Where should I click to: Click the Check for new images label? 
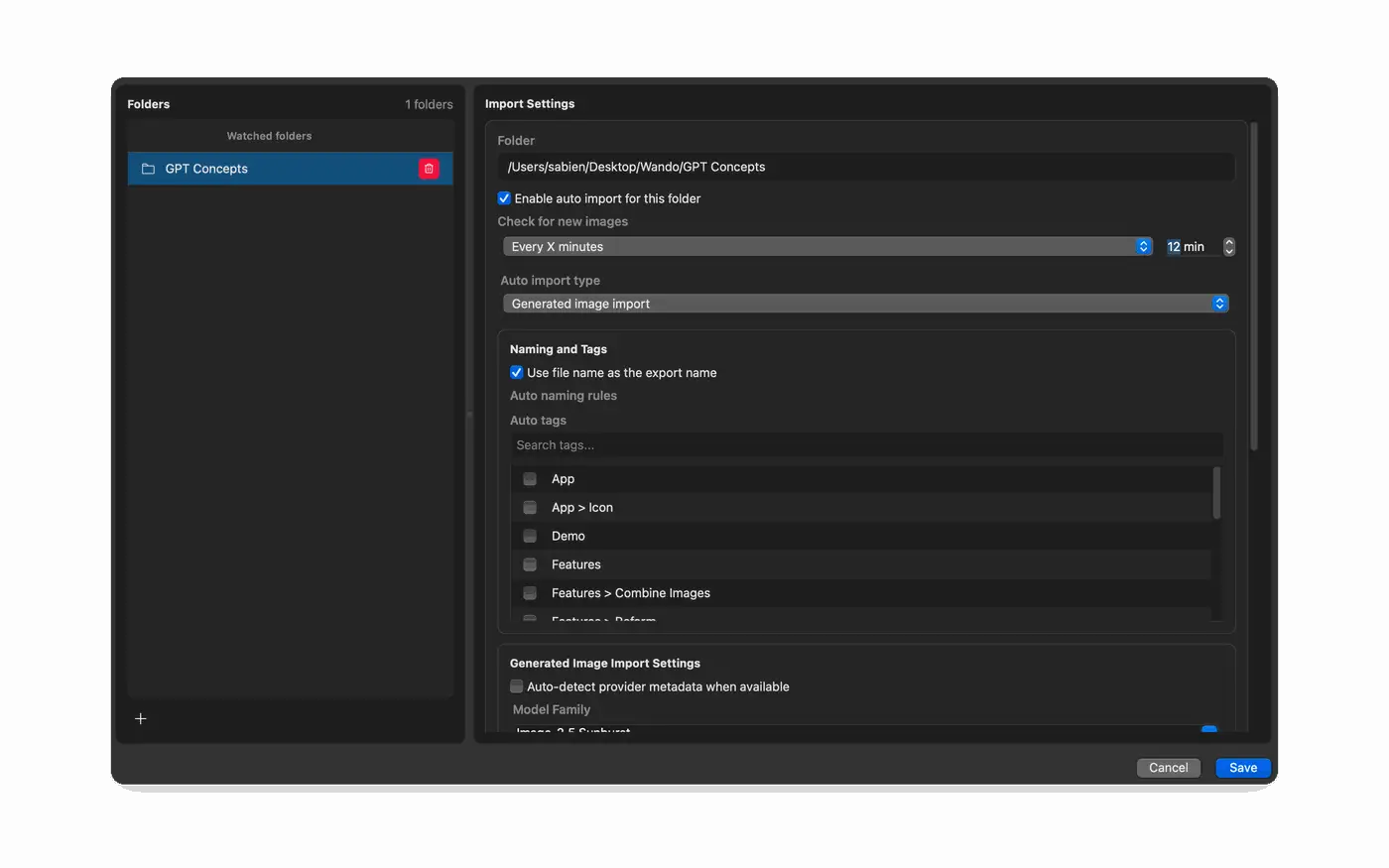click(563, 221)
